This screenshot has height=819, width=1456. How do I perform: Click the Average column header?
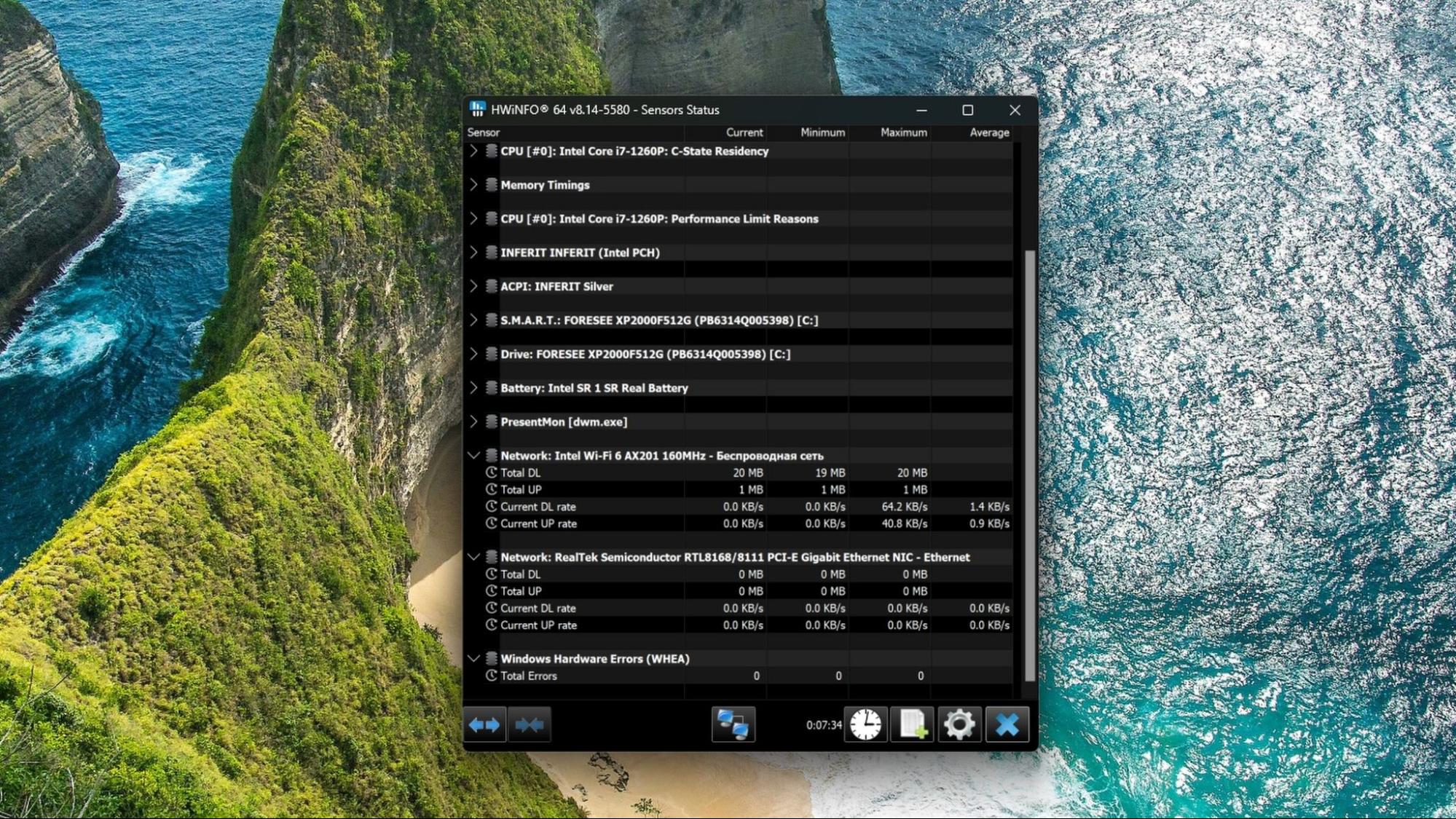pyautogui.click(x=988, y=132)
